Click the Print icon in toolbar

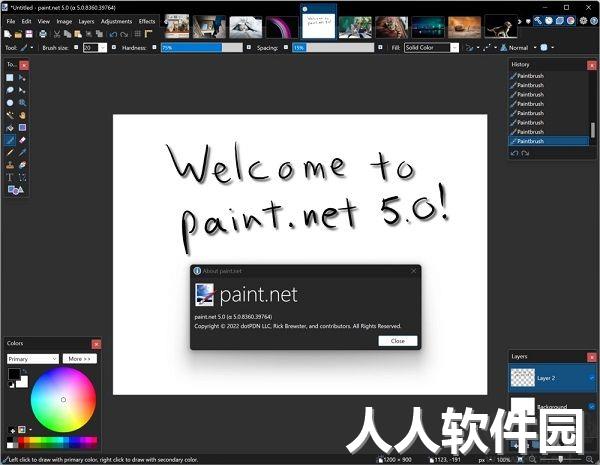click(43, 34)
